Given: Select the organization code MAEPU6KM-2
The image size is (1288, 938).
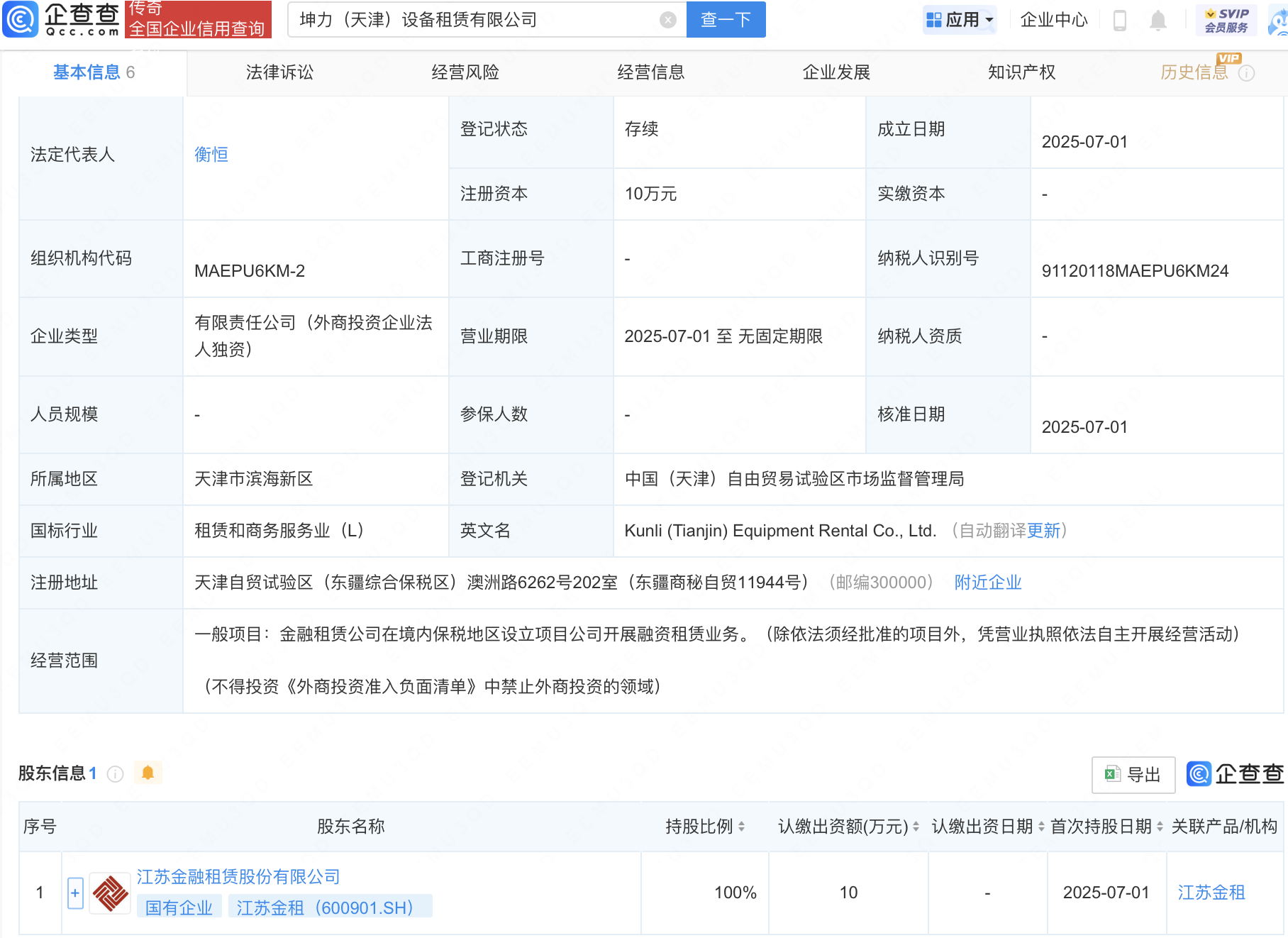Looking at the screenshot, I should (250, 271).
